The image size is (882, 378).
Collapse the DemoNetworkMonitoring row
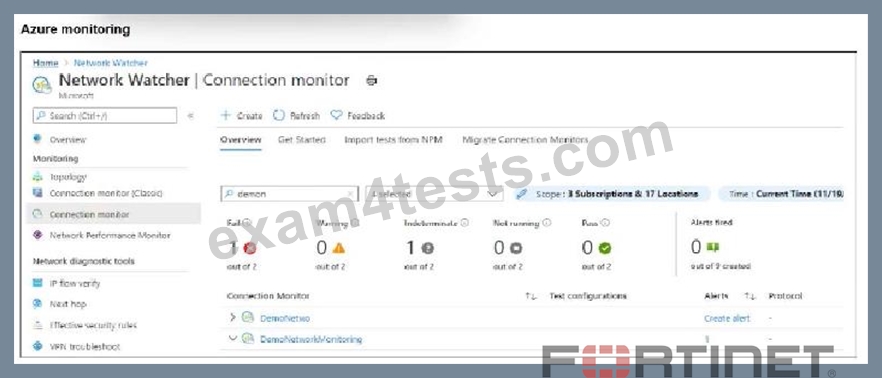click(x=233, y=339)
